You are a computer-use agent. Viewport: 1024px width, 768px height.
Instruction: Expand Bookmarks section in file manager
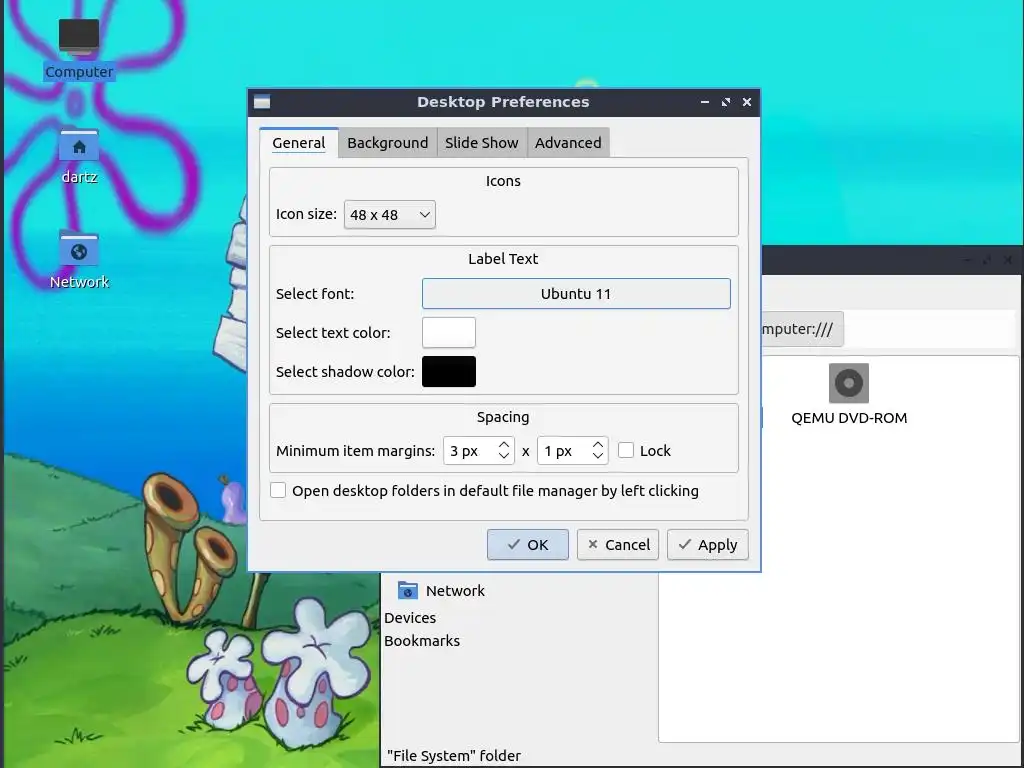(422, 641)
